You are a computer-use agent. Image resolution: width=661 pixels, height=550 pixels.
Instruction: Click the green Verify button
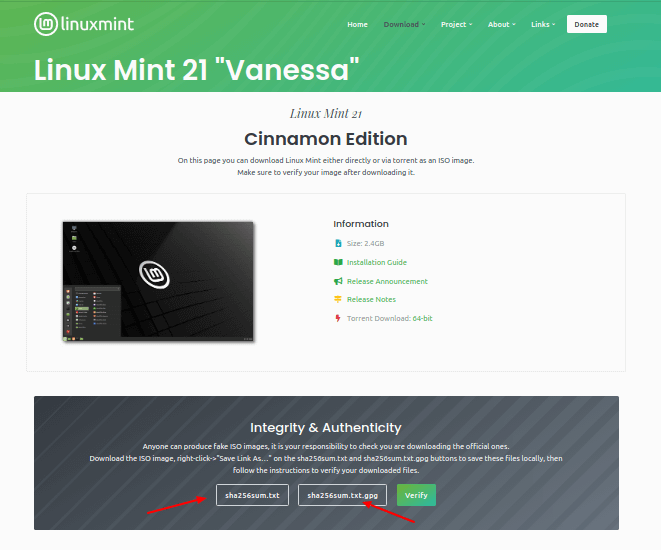tap(416, 495)
